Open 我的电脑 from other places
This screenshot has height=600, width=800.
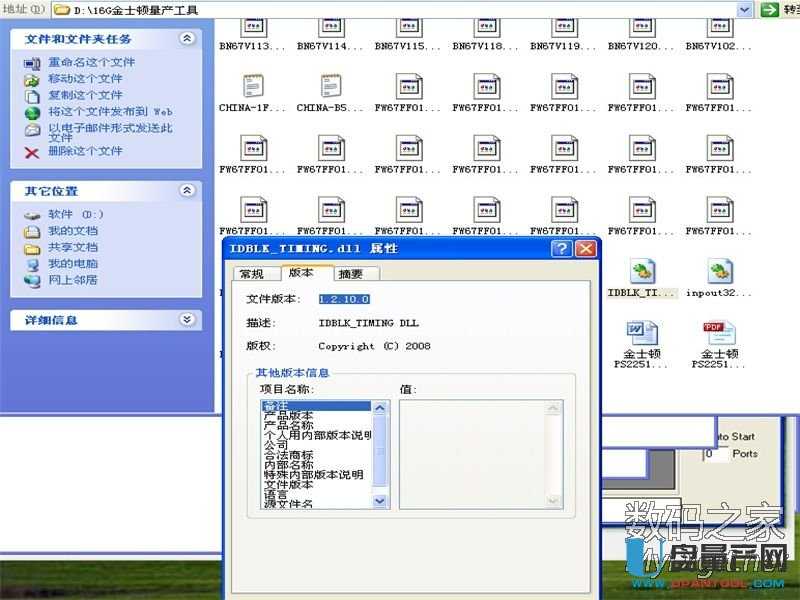(x=73, y=264)
